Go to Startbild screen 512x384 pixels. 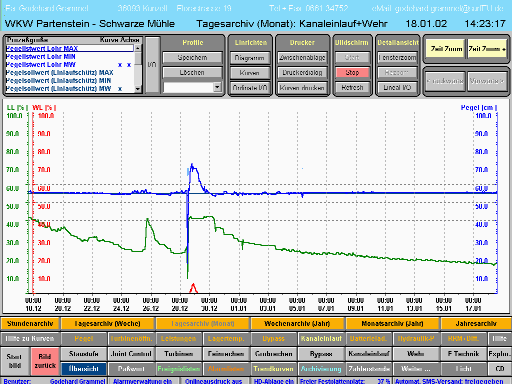[15, 361]
